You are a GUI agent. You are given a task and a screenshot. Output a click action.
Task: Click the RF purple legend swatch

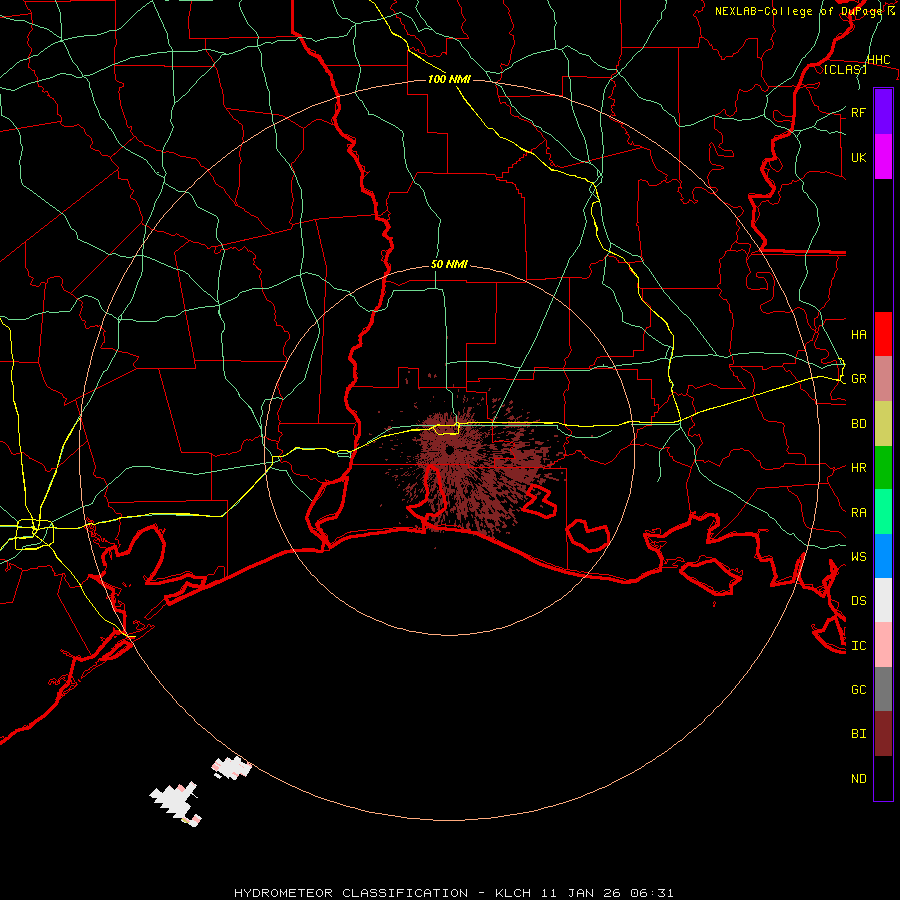(x=883, y=112)
